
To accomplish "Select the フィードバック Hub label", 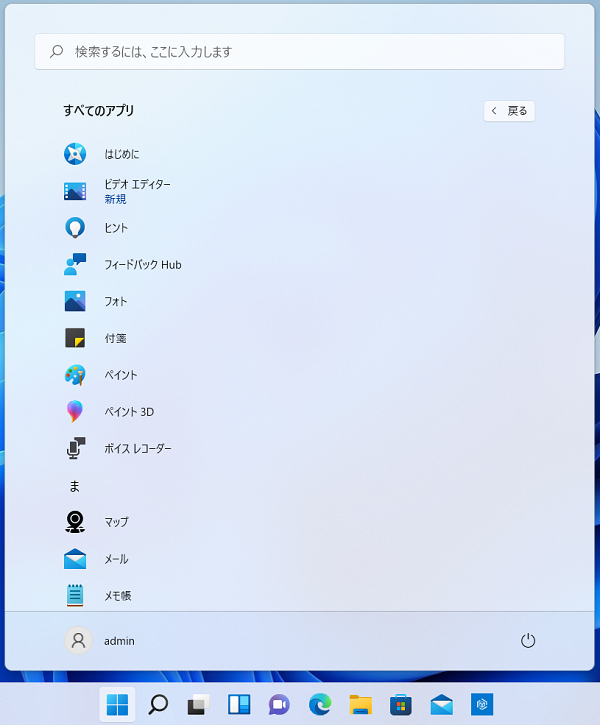I will point(143,264).
